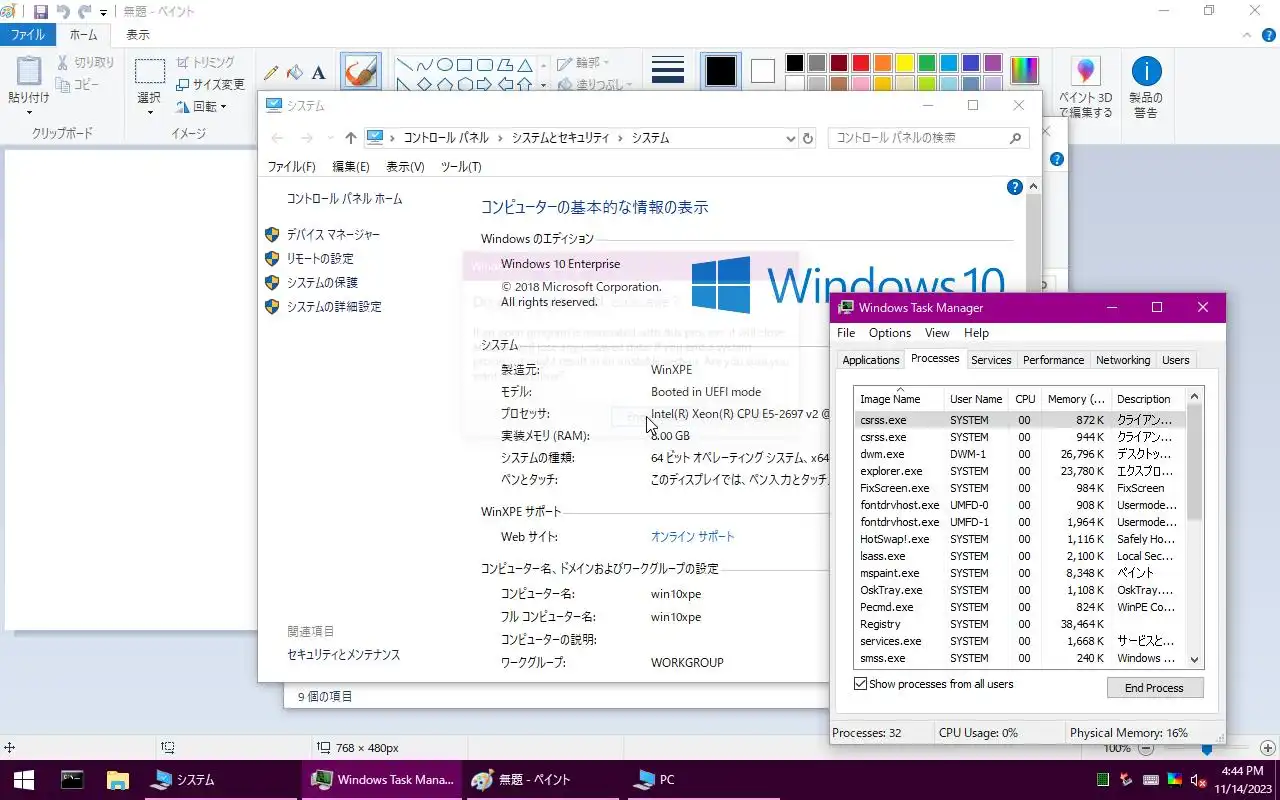The width and height of the screenshot is (1280, 800).
Task: Select the yellow color in palette
Action: pyautogui.click(x=904, y=63)
